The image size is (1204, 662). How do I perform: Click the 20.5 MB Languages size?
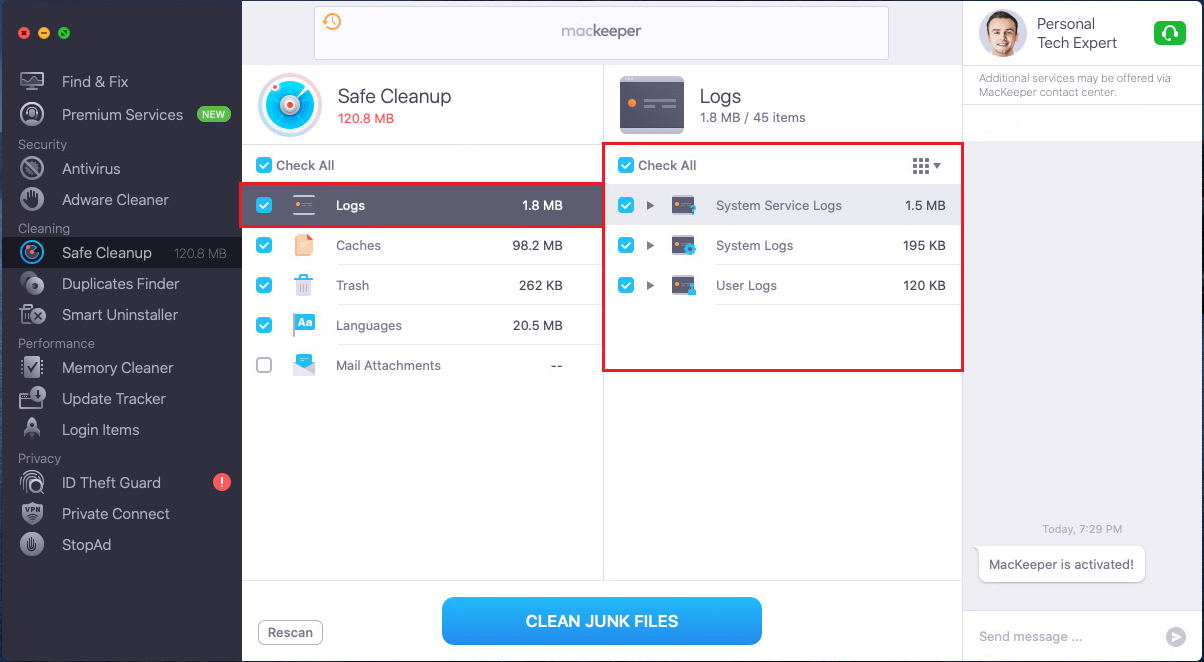[x=537, y=325]
